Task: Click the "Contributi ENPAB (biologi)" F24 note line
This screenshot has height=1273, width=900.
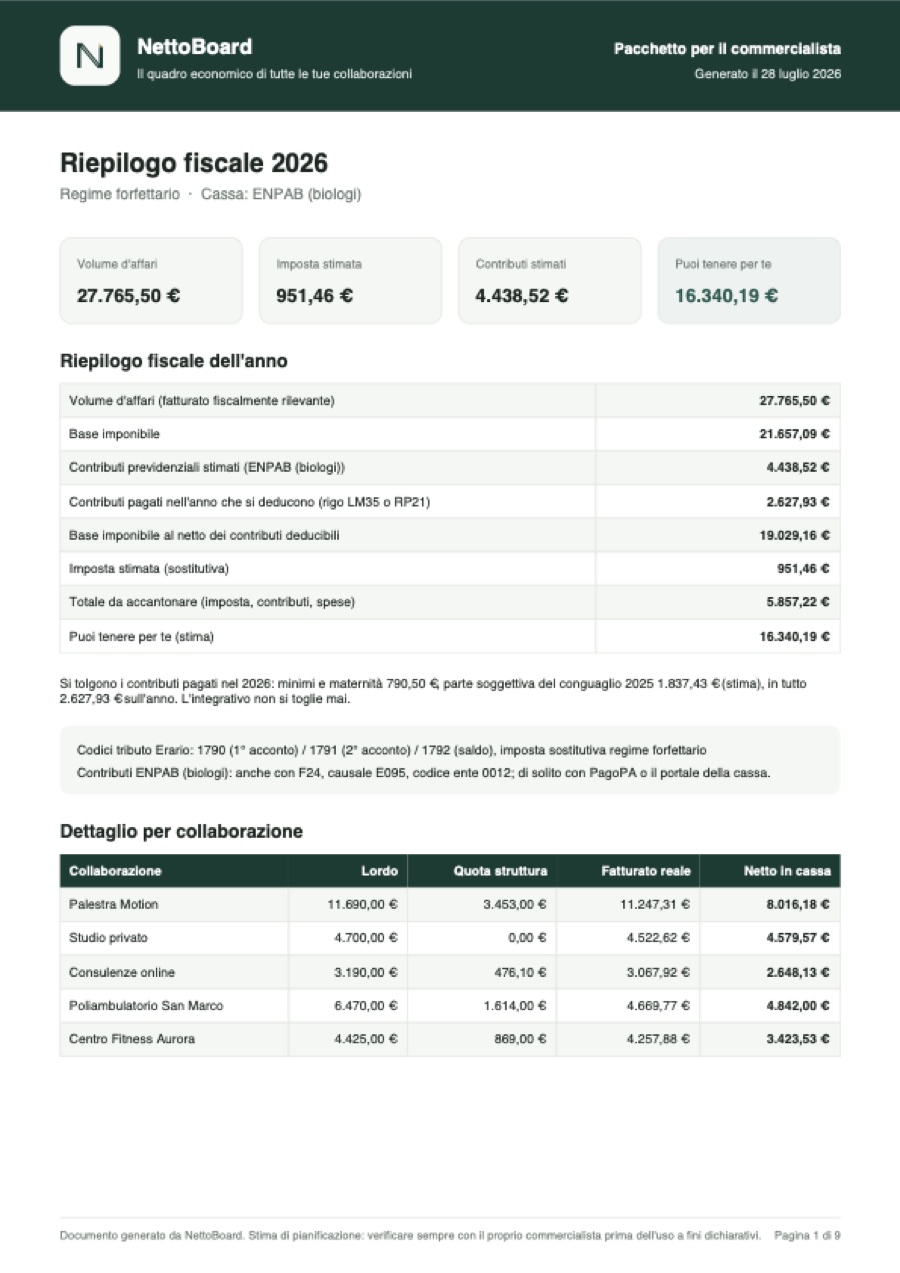Action: pos(424,773)
